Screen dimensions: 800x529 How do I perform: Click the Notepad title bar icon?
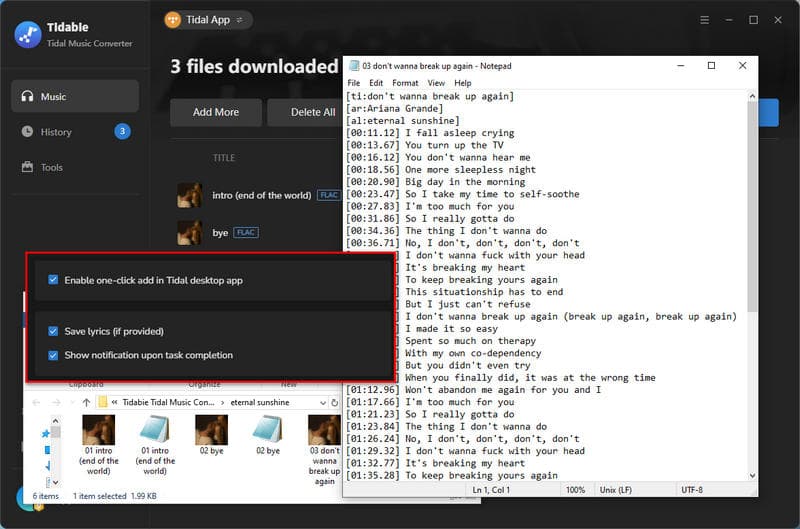(354, 66)
